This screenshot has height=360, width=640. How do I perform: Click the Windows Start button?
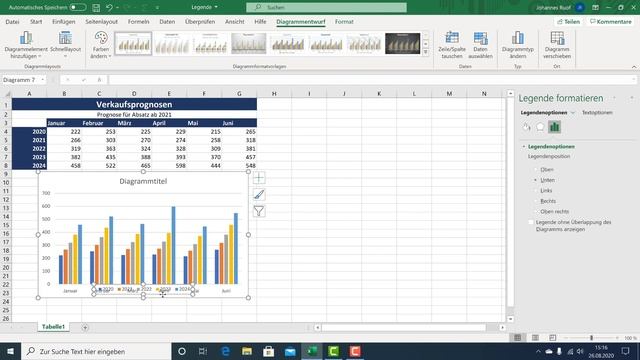[11, 351]
